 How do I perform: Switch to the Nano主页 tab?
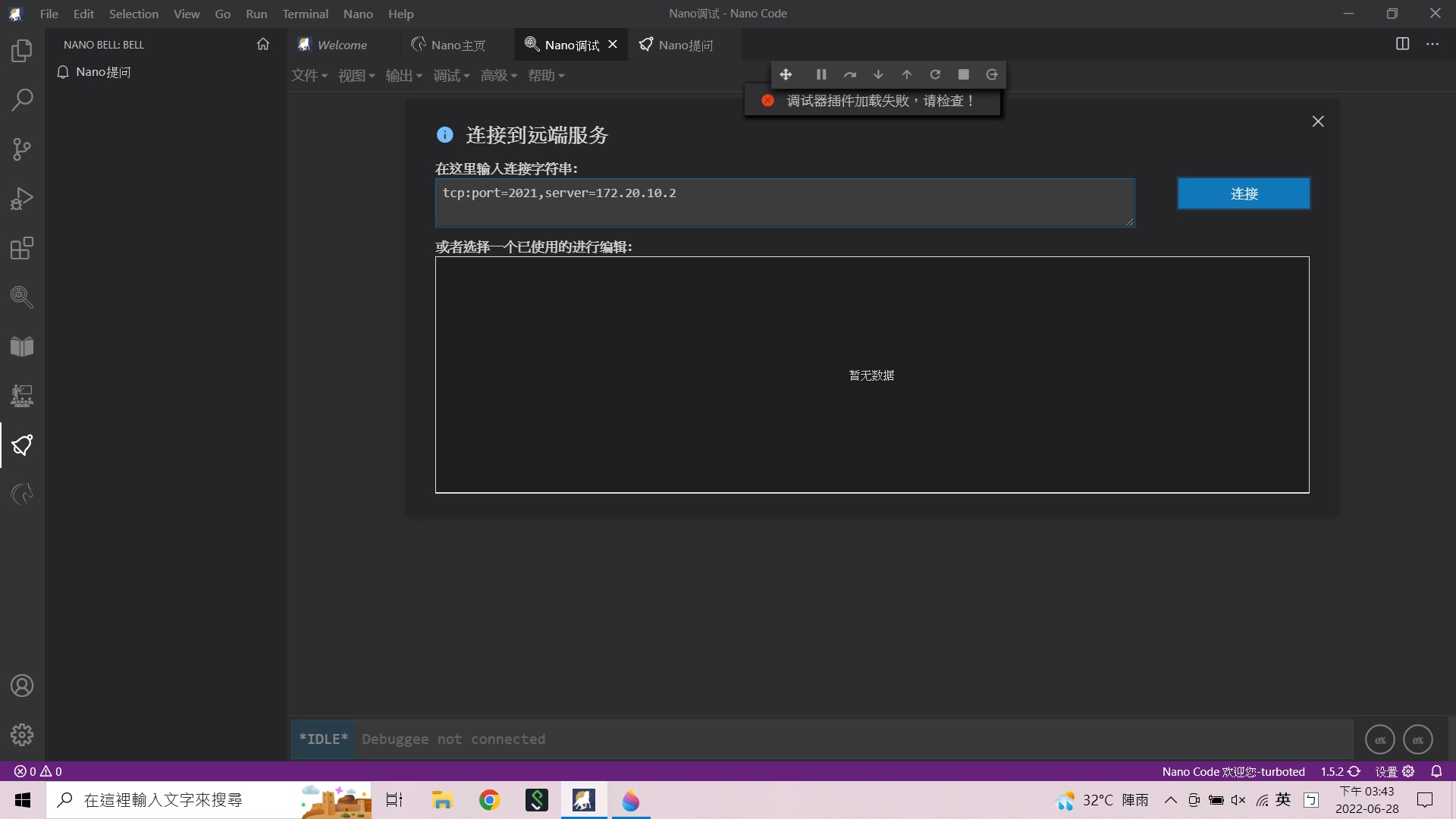(458, 45)
